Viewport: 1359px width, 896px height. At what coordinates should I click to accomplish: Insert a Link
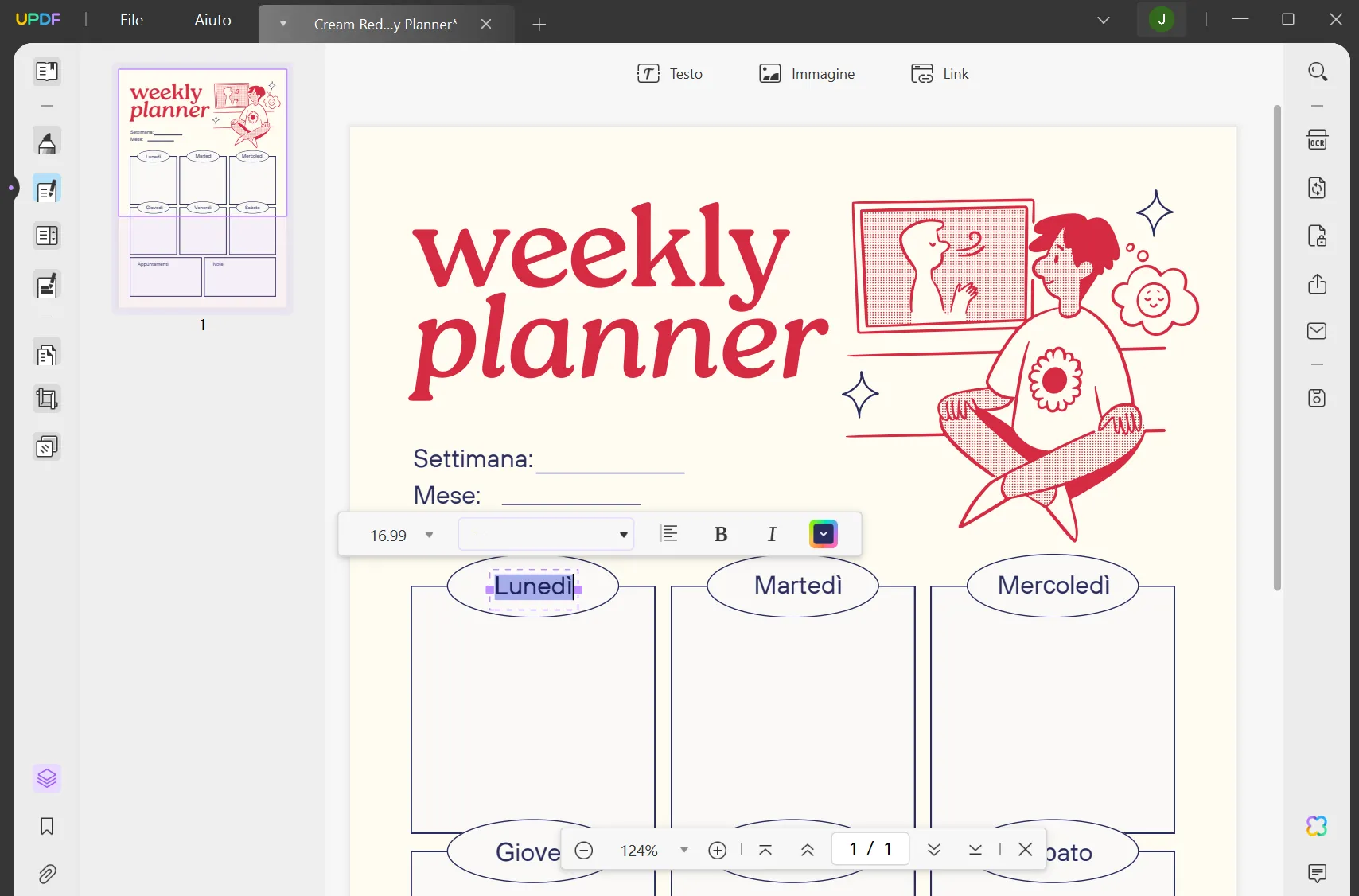(x=940, y=74)
